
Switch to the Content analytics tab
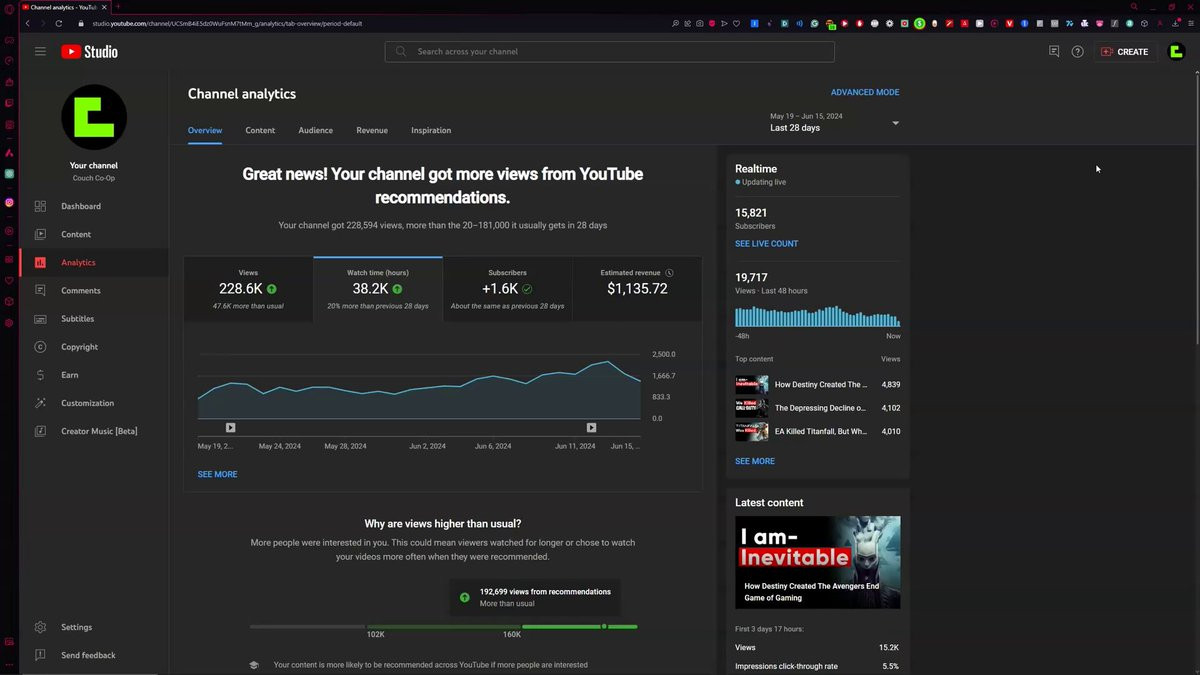point(260,130)
